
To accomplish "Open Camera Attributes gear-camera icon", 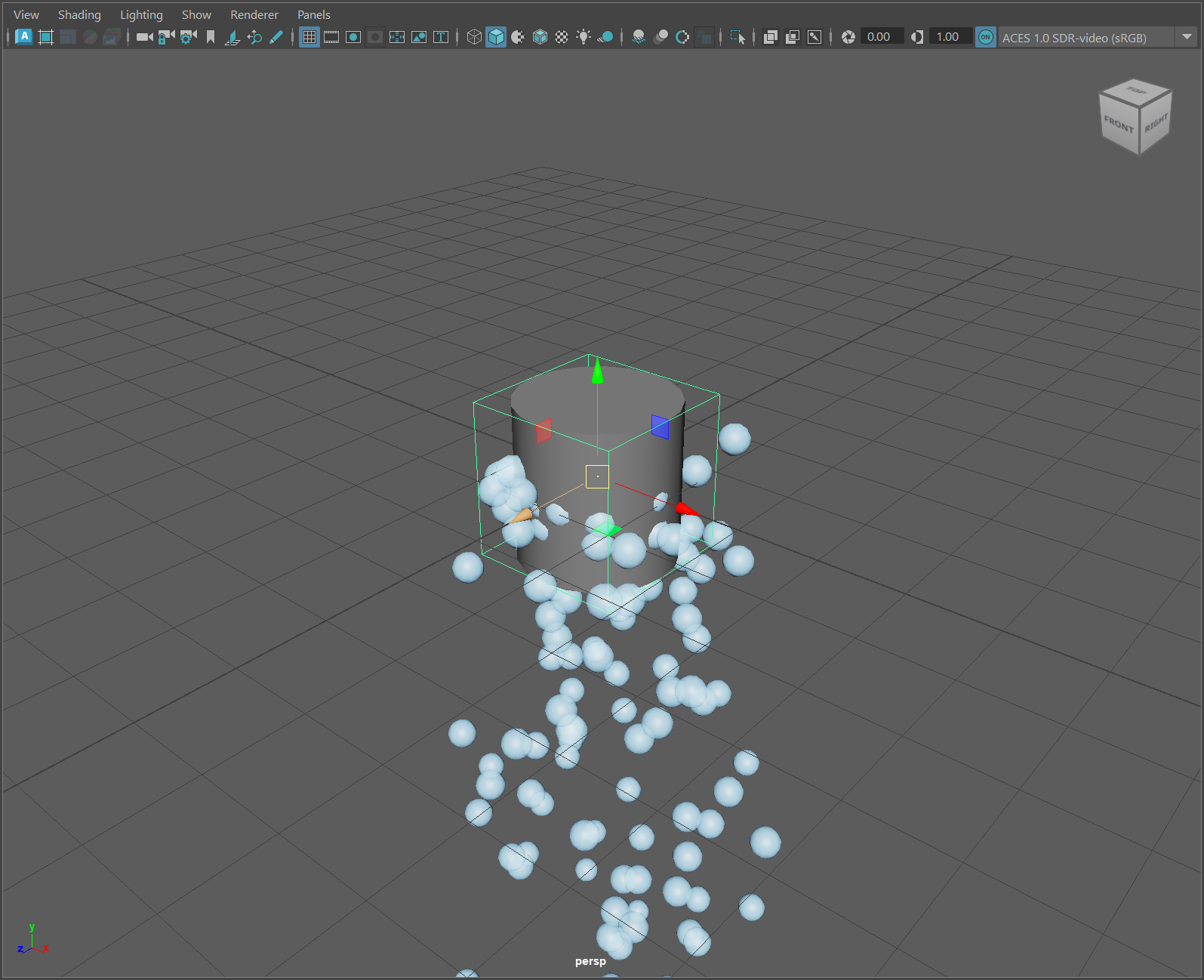I will (188, 37).
